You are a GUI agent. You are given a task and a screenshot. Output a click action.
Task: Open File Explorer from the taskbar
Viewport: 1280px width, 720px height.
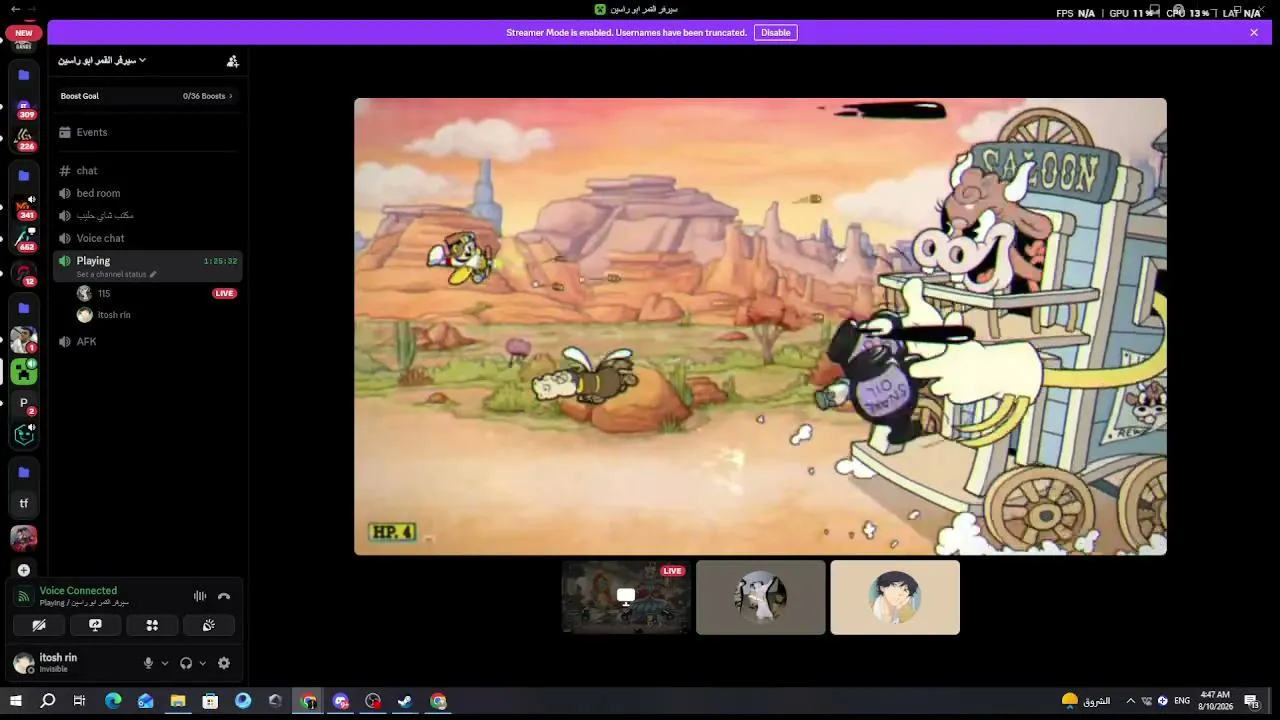click(x=178, y=701)
